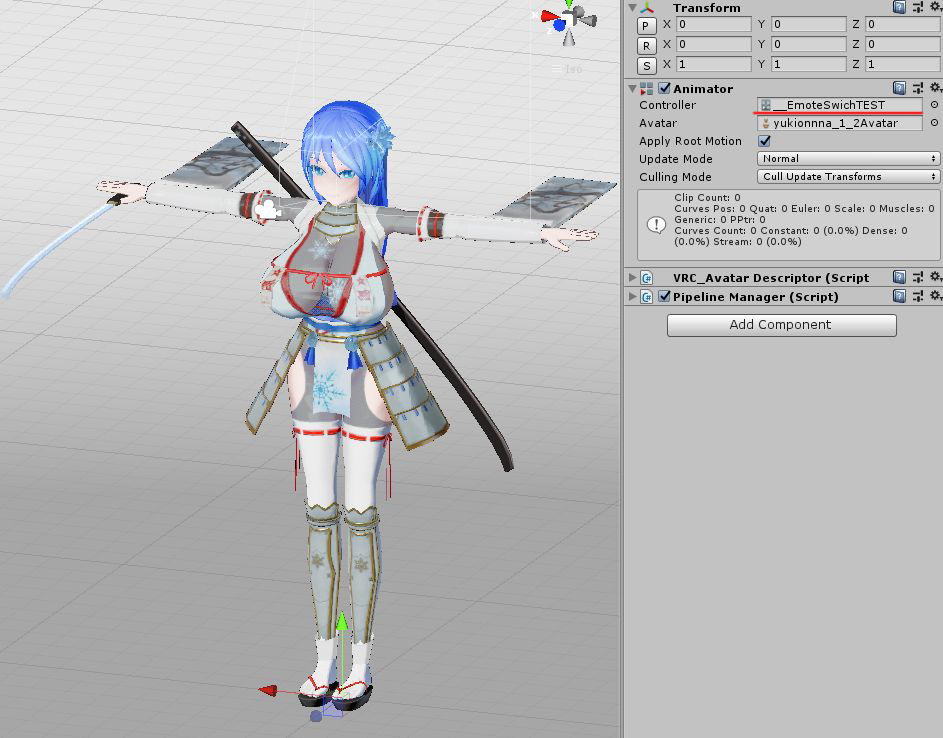Click the Scale X value field
Screen dimensions: 943x738
coord(714,64)
